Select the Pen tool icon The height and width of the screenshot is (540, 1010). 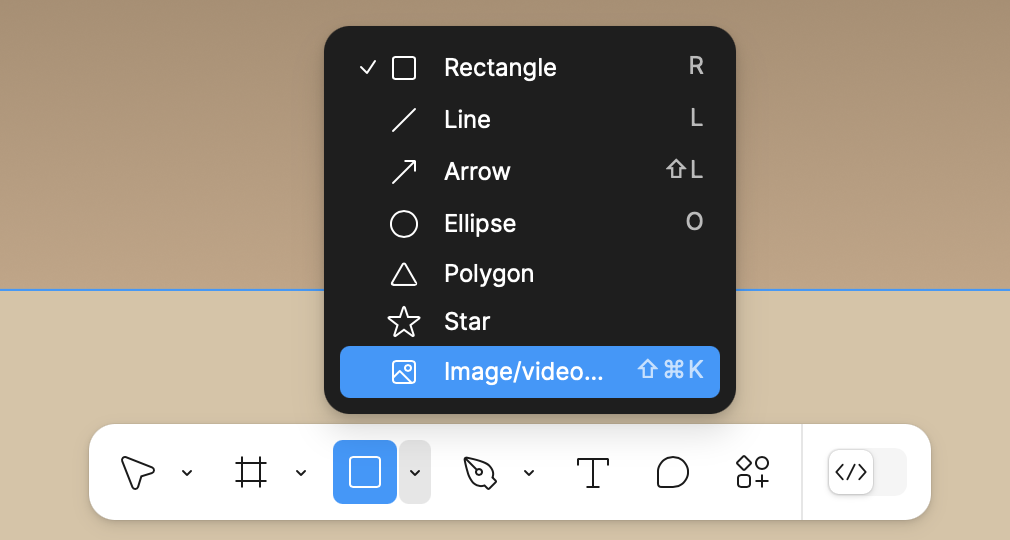pyautogui.click(x=480, y=472)
